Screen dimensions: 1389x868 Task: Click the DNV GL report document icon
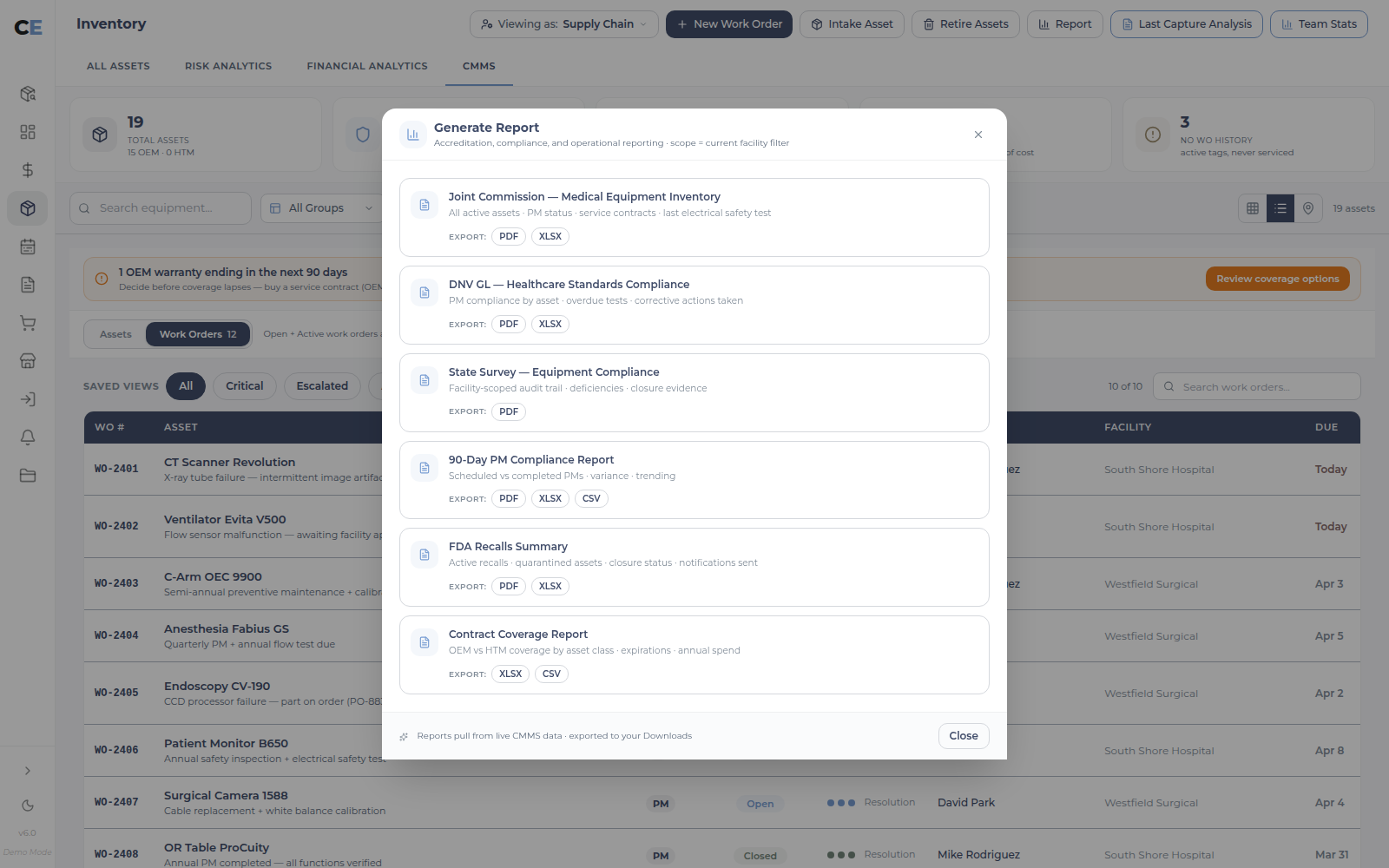425,293
